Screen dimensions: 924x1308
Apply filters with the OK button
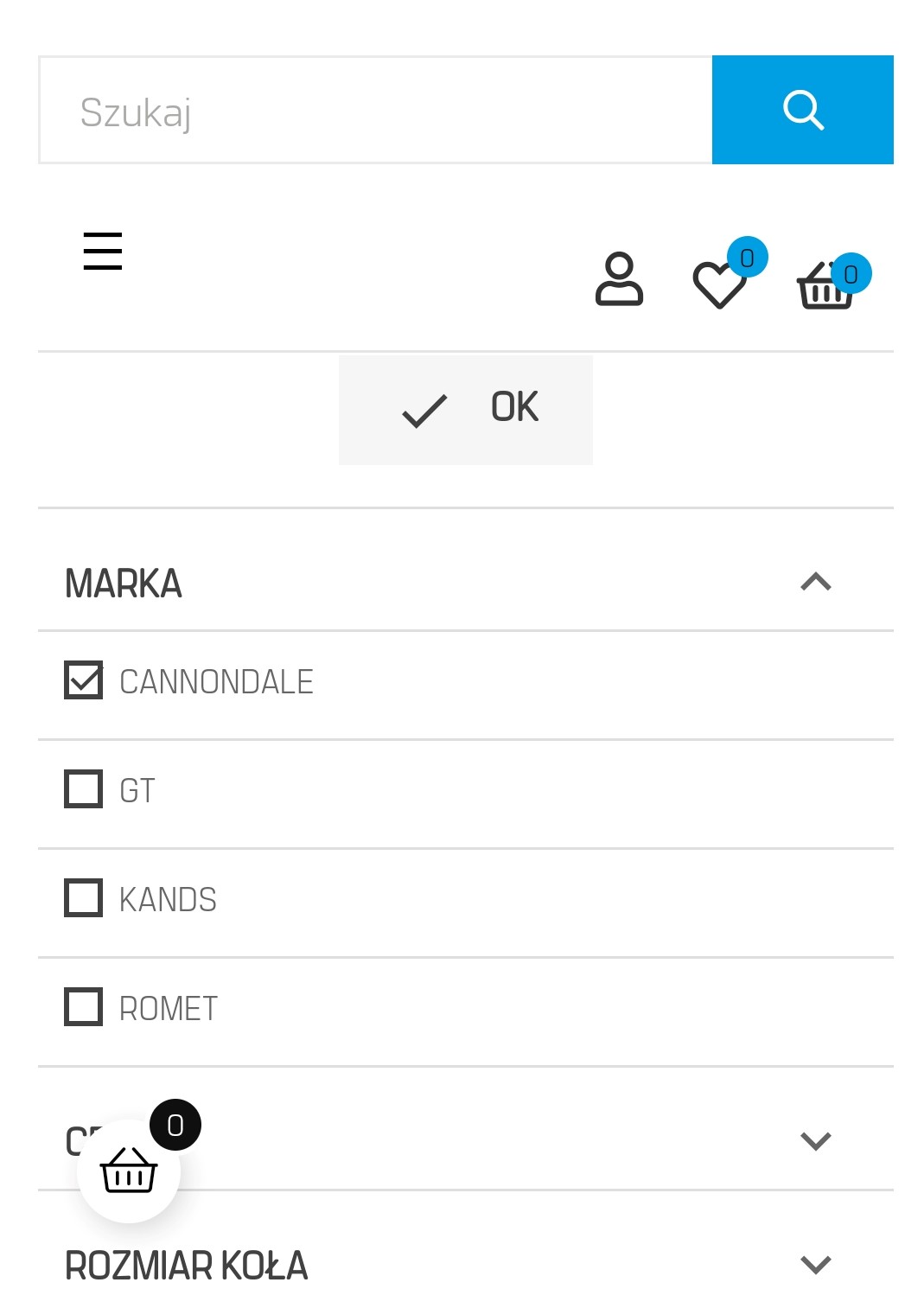(x=465, y=409)
